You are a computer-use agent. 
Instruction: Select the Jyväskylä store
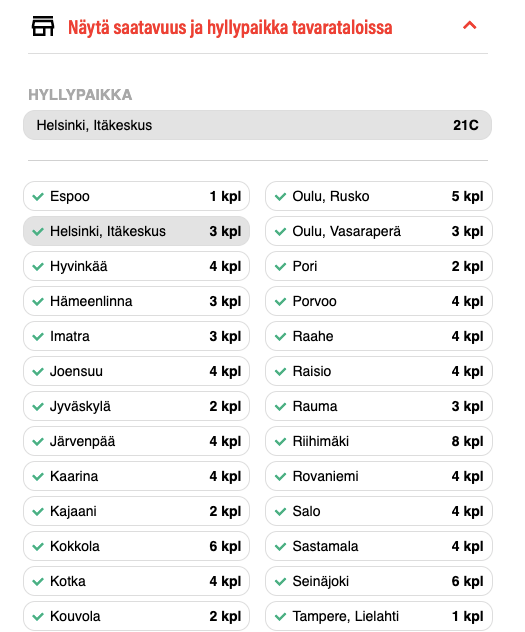coord(137,406)
